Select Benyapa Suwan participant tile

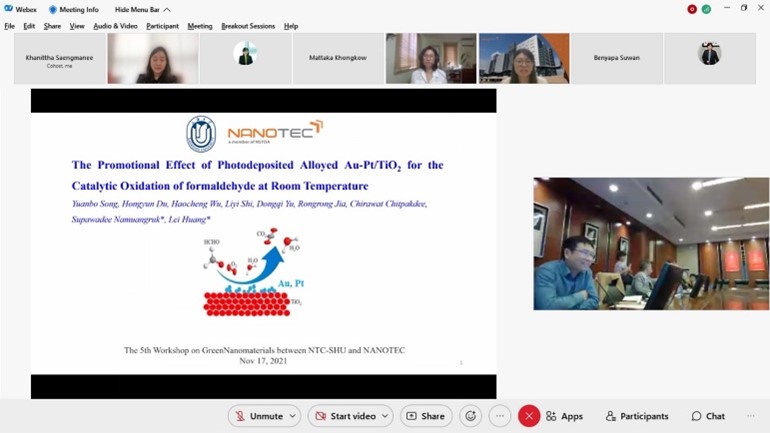[616, 58]
